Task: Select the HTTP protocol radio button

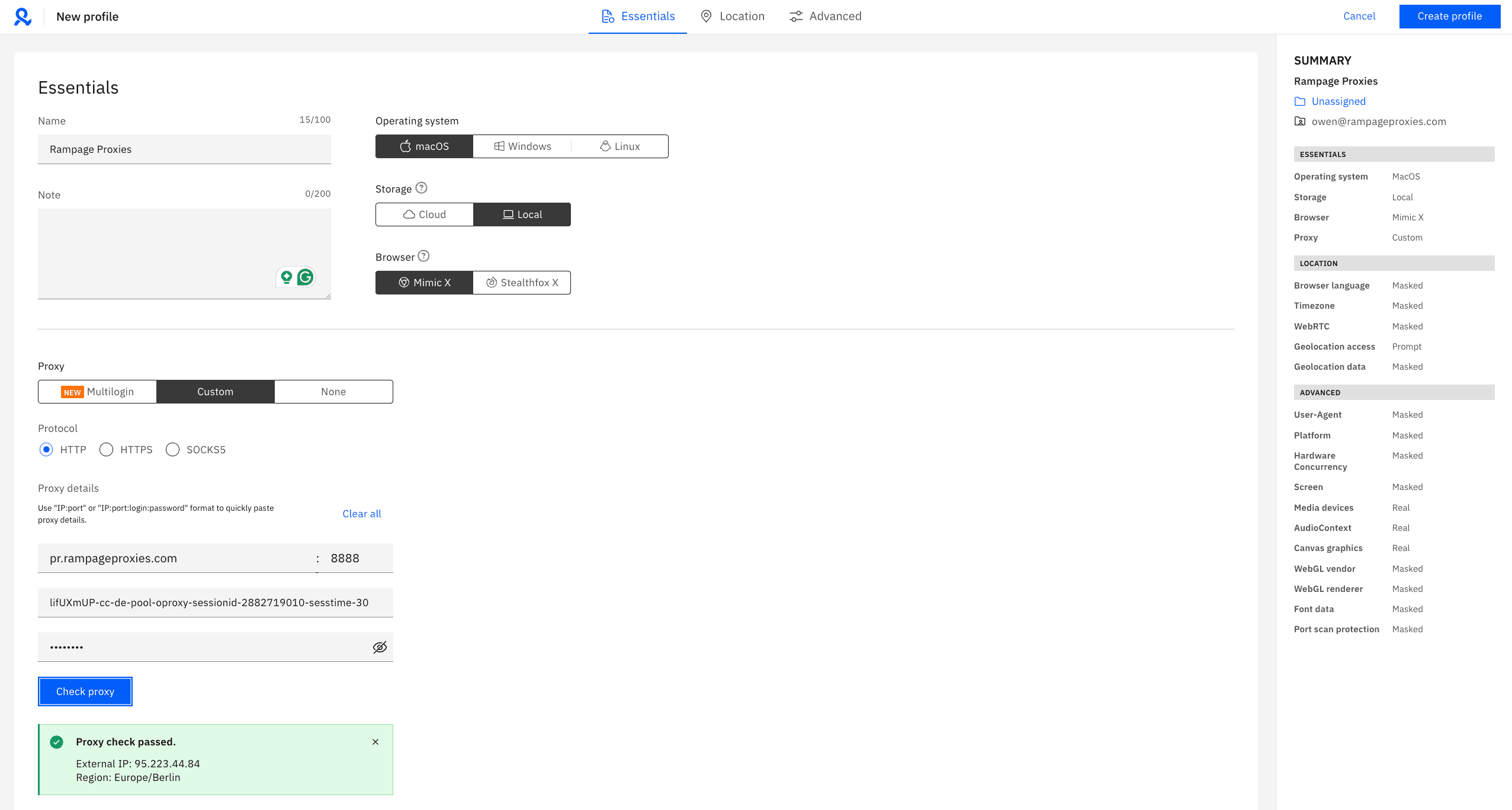Action: click(x=46, y=450)
